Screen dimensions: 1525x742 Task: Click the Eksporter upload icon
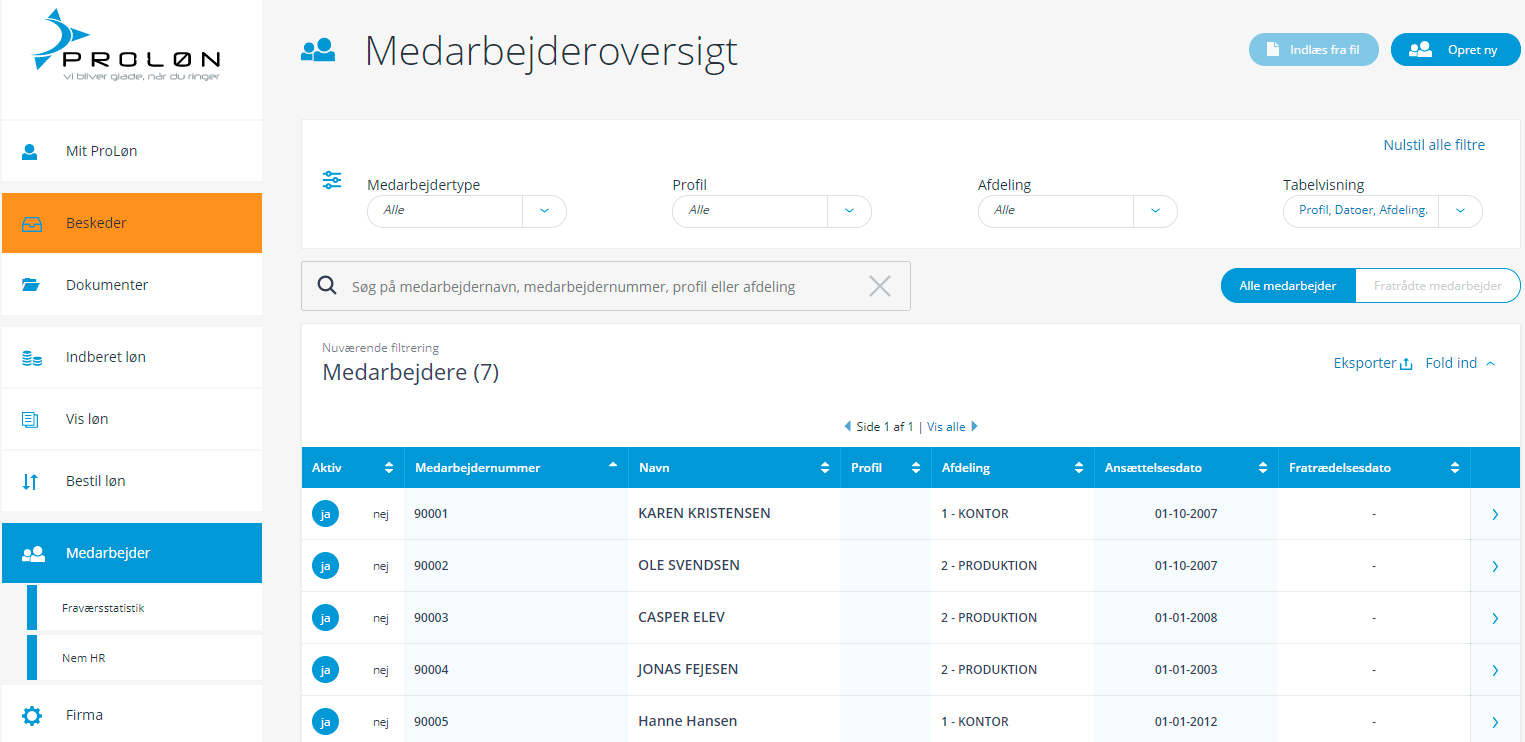click(x=1405, y=364)
